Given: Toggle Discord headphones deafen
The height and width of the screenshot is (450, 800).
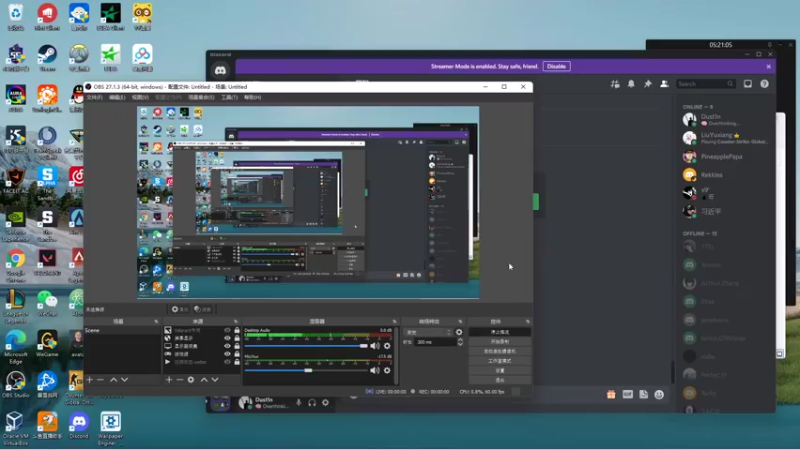Looking at the screenshot, I should [312, 403].
